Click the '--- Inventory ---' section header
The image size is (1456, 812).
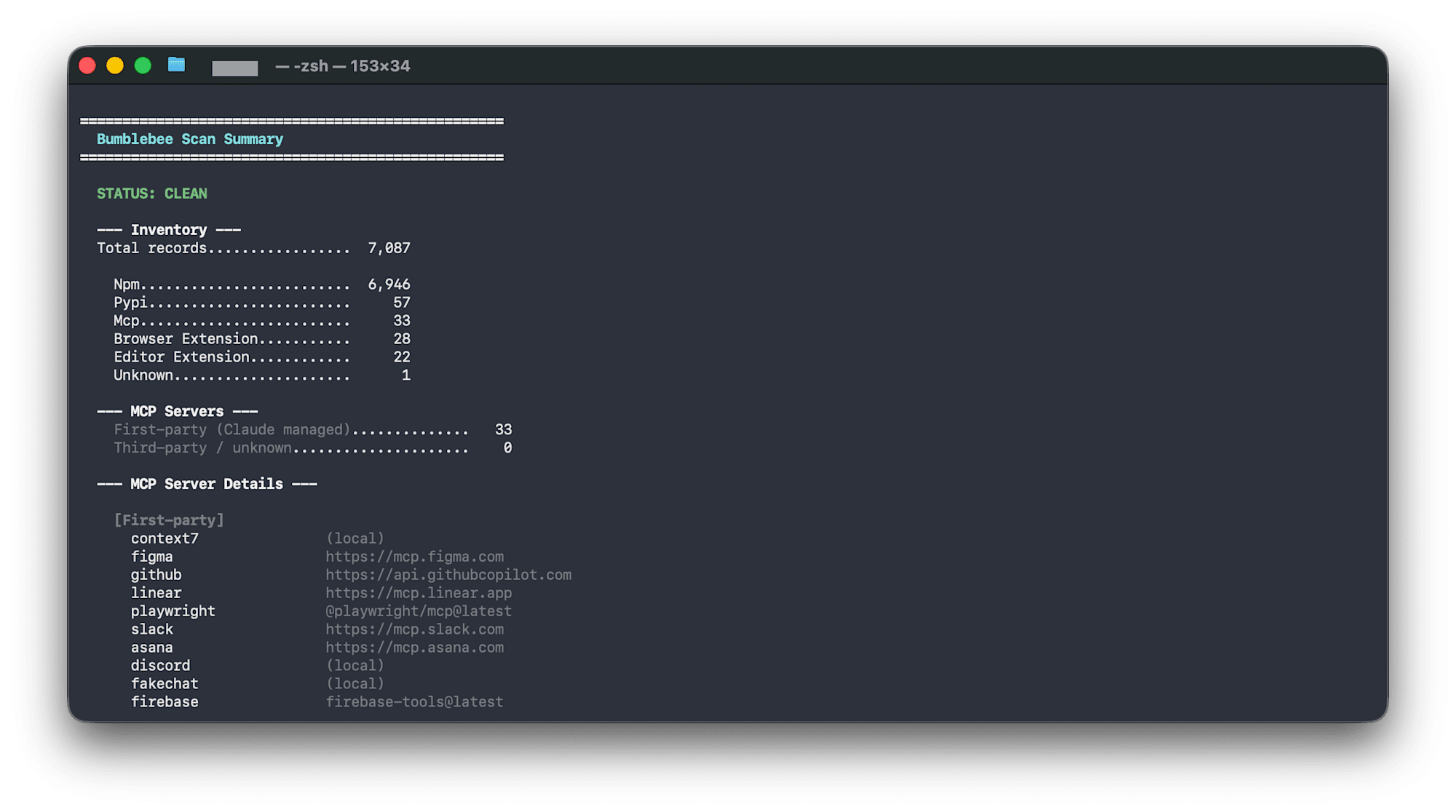169,230
